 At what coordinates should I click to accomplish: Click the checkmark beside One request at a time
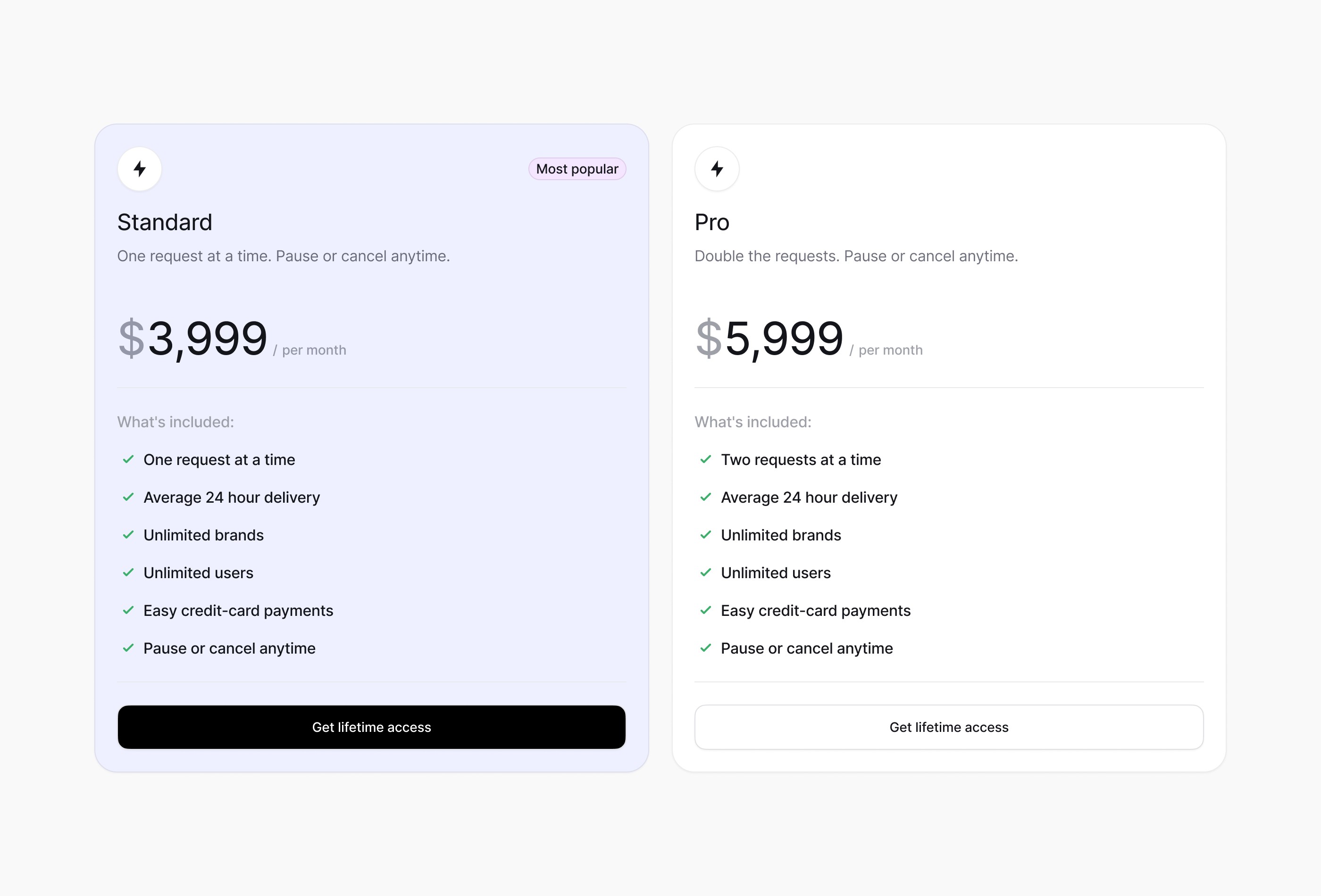point(127,459)
